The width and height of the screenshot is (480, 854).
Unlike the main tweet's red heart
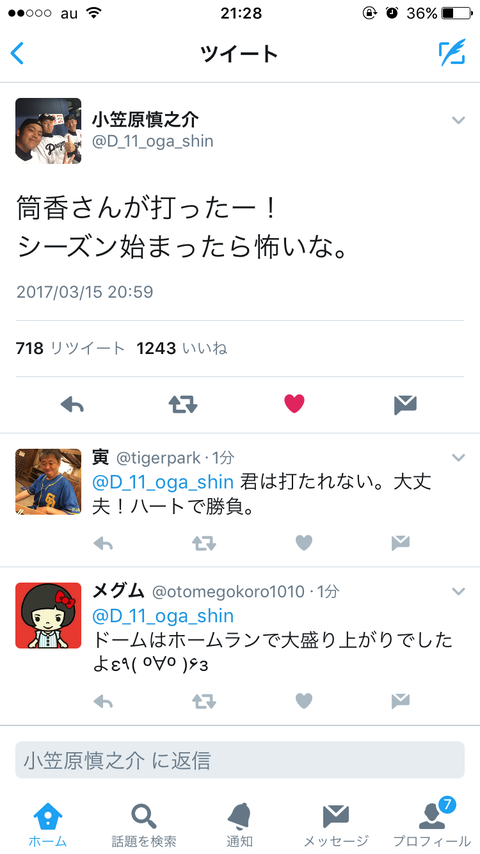(x=294, y=404)
